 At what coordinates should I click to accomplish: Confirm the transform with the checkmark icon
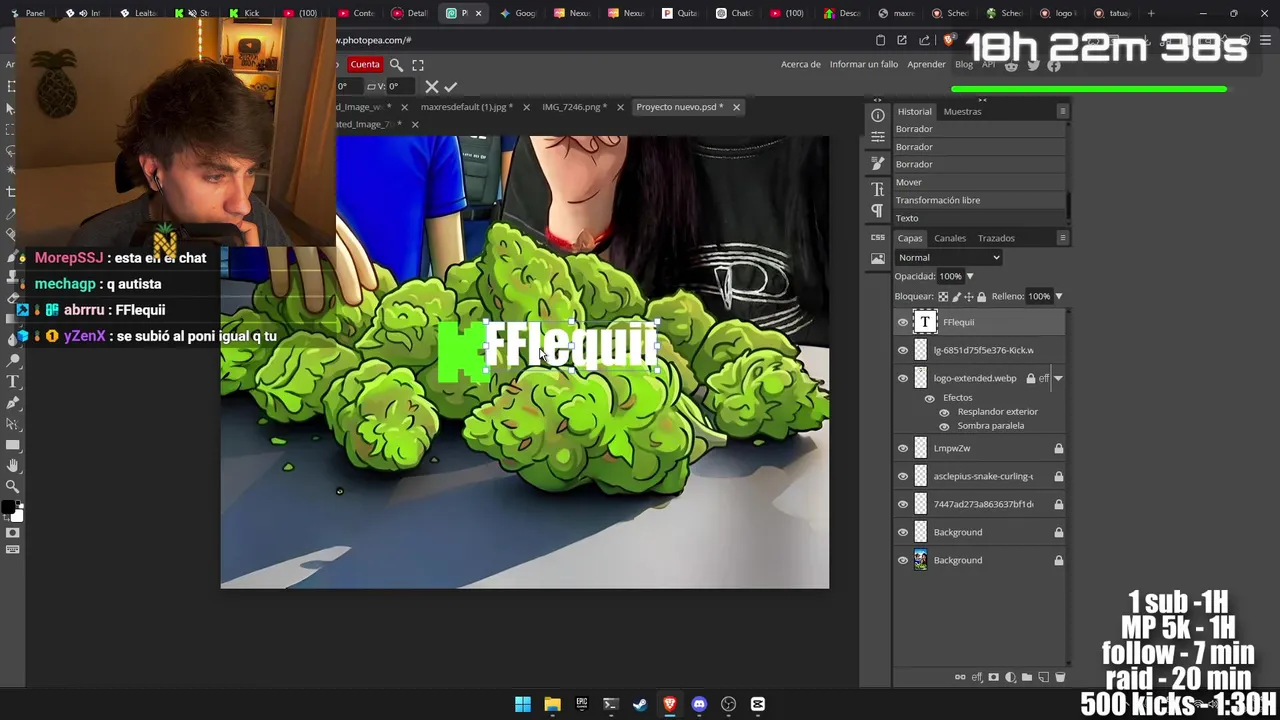tap(450, 87)
